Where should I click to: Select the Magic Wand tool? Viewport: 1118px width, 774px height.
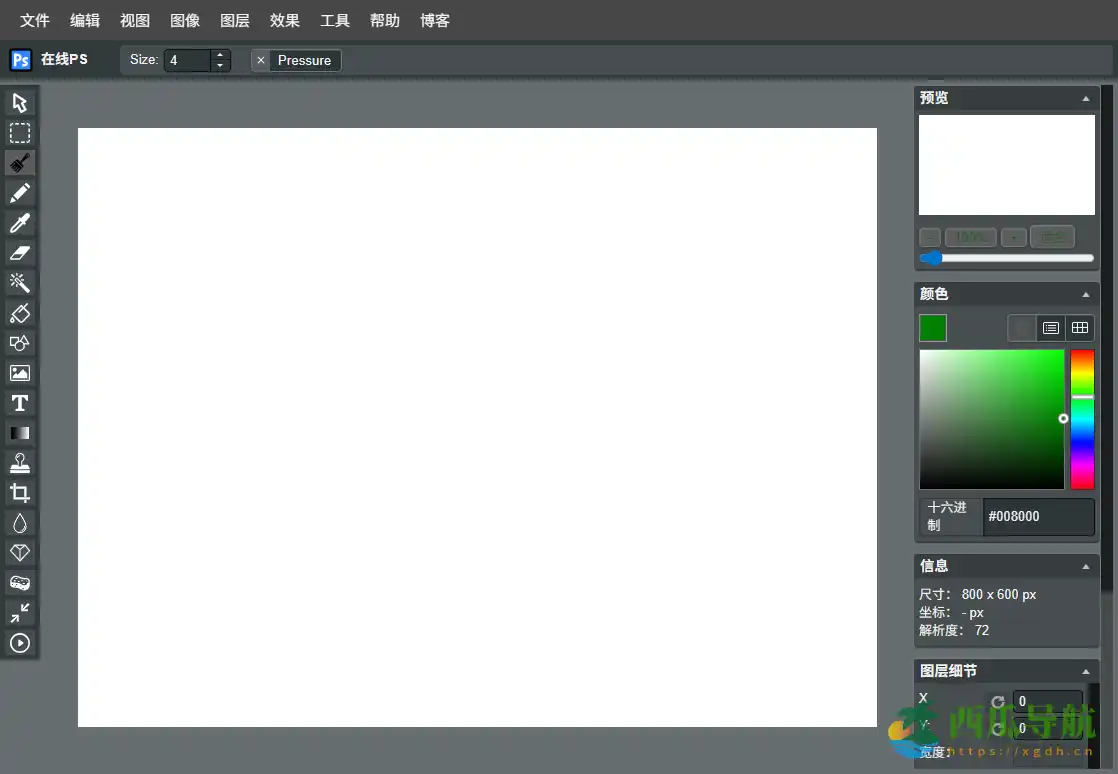pos(20,282)
